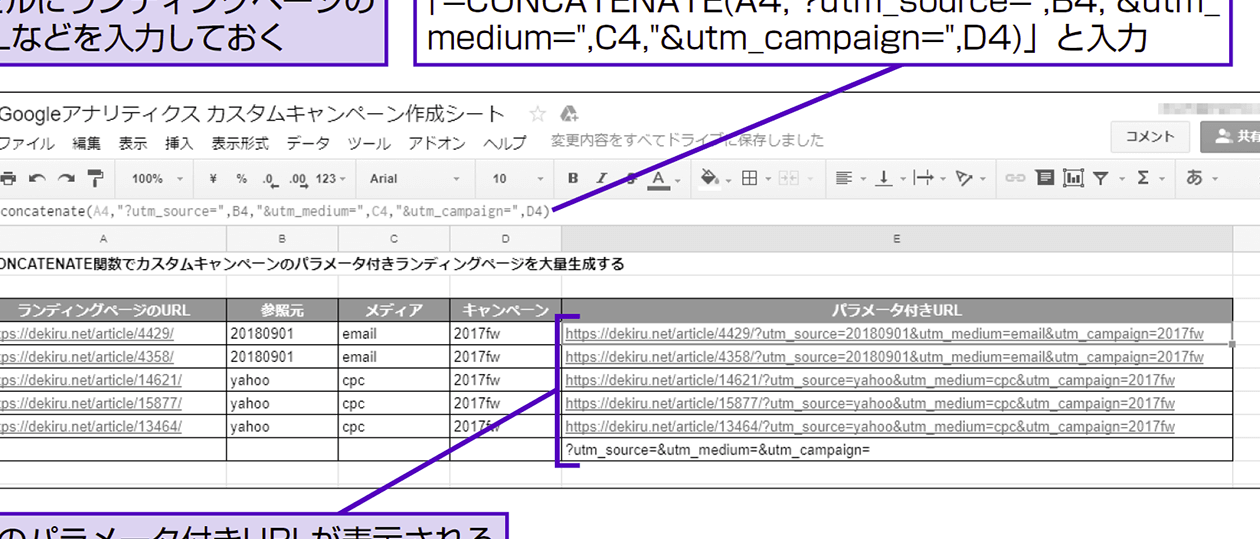Click the filter funnel icon
Screen dimensions: 1260x539
tap(1101, 179)
